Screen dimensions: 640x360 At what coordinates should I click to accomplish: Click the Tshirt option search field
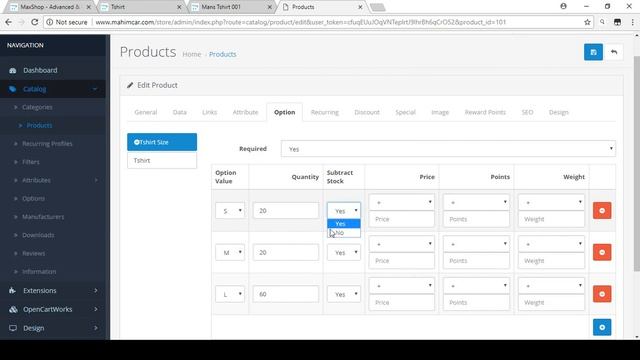(x=162, y=160)
